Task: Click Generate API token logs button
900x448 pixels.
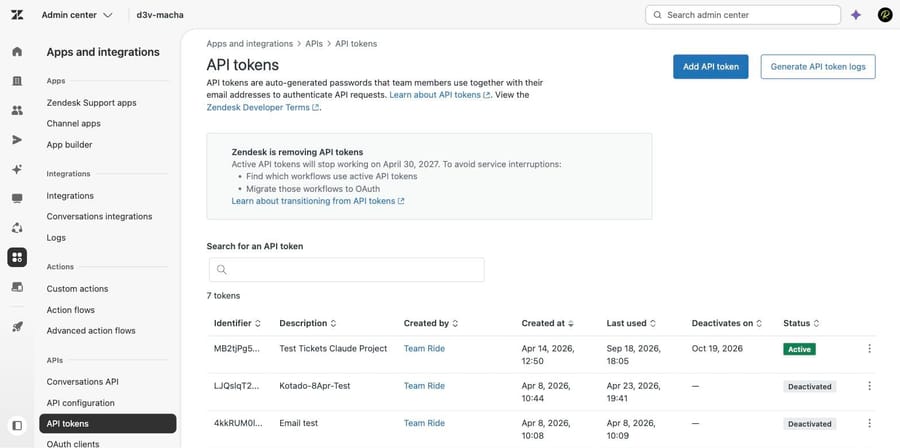Action: 818,67
